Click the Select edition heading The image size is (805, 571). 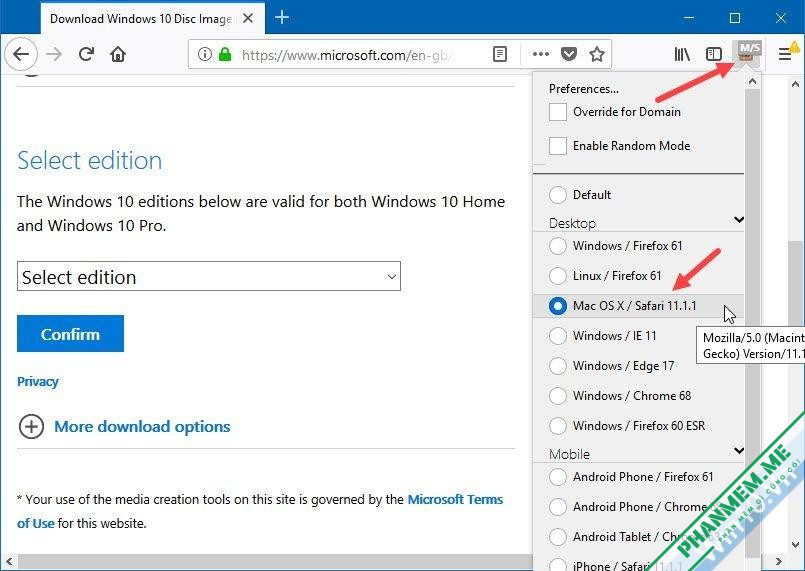pos(89,160)
